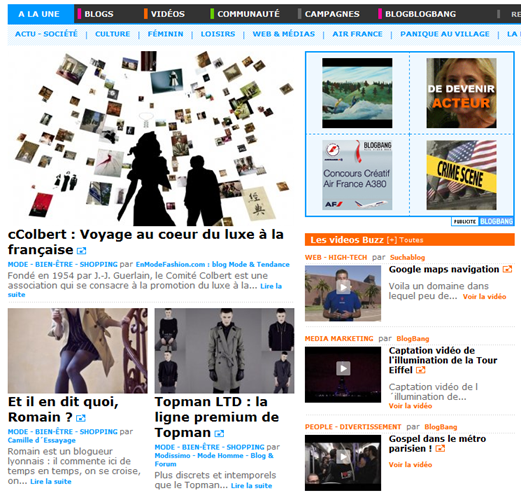521x493 pixels.
Task: Open the 'De devenir acteur' ad thumbnail
Action: click(461, 93)
